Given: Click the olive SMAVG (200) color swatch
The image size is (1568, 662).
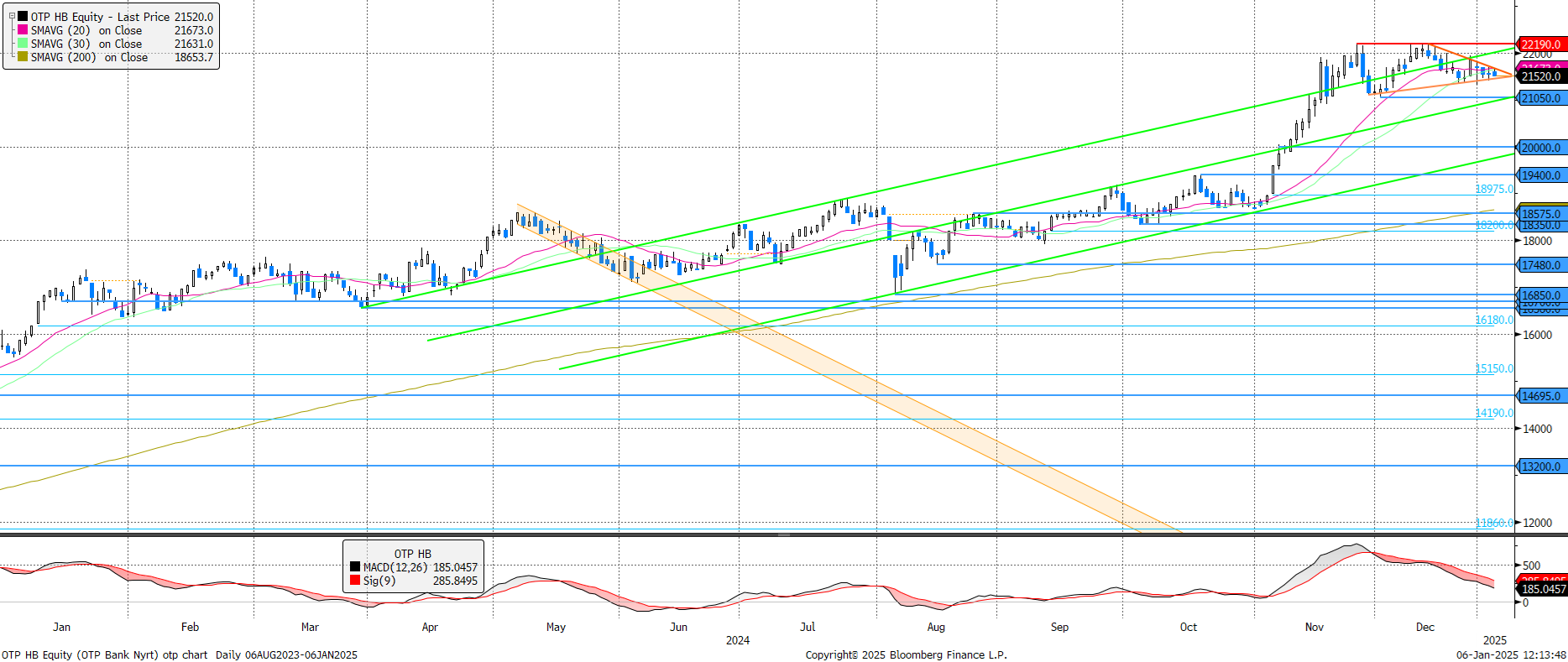Looking at the screenshot, I should click(x=23, y=57).
